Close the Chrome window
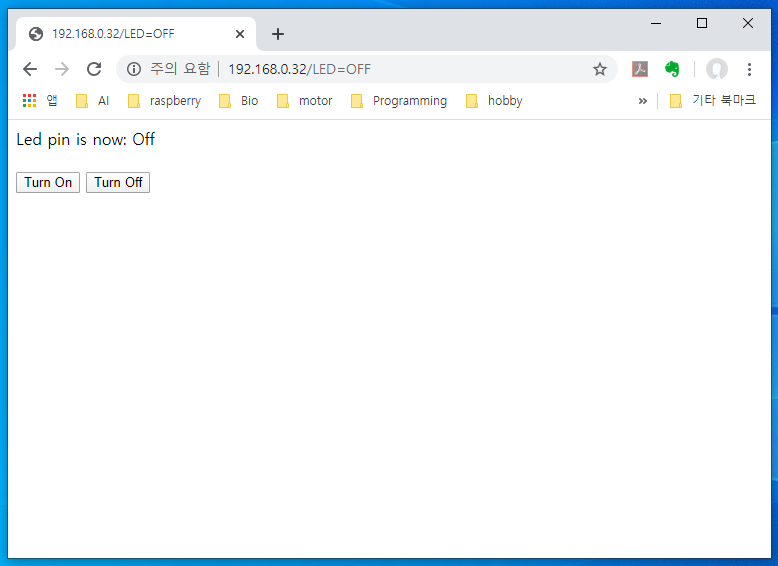 click(x=748, y=23)
